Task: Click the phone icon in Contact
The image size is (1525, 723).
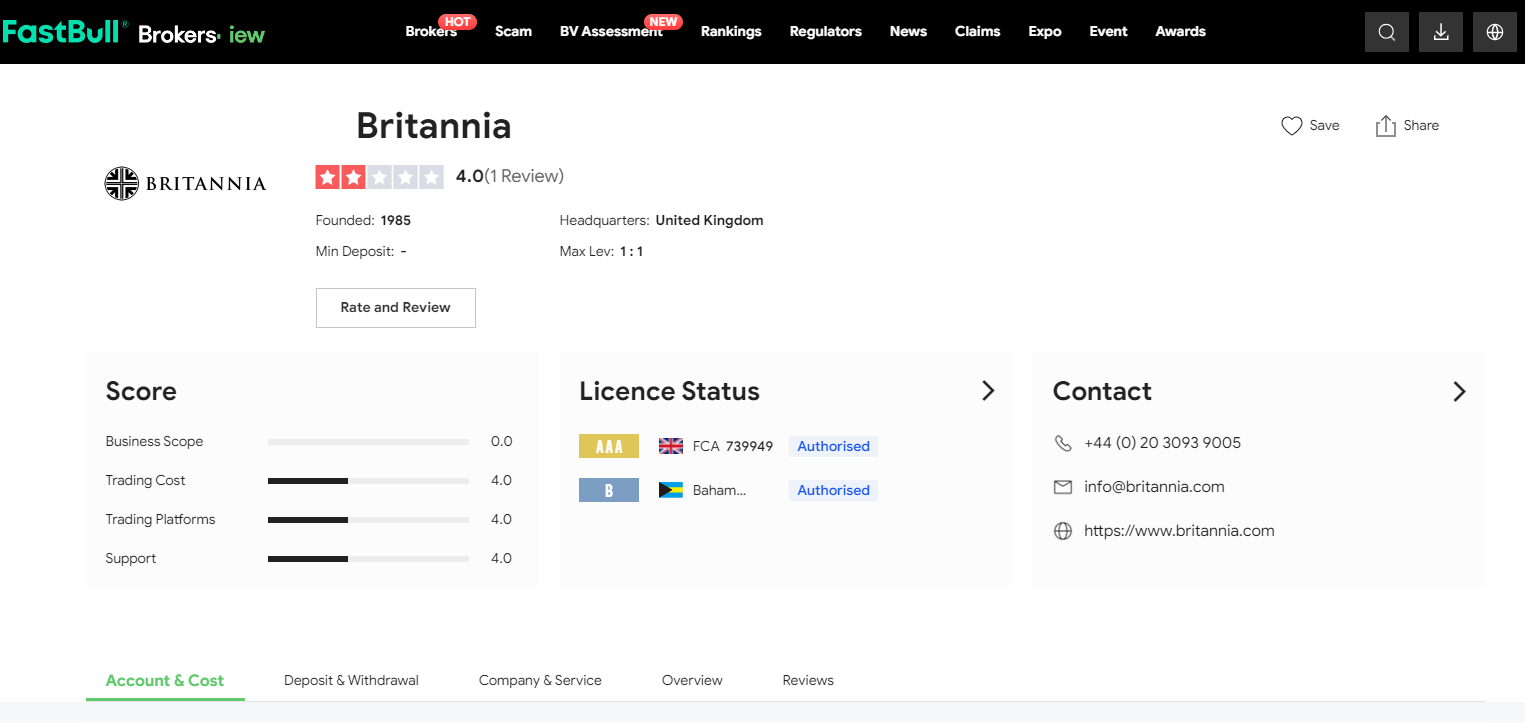Action: pyautogui.click(x=1063, y=443)
